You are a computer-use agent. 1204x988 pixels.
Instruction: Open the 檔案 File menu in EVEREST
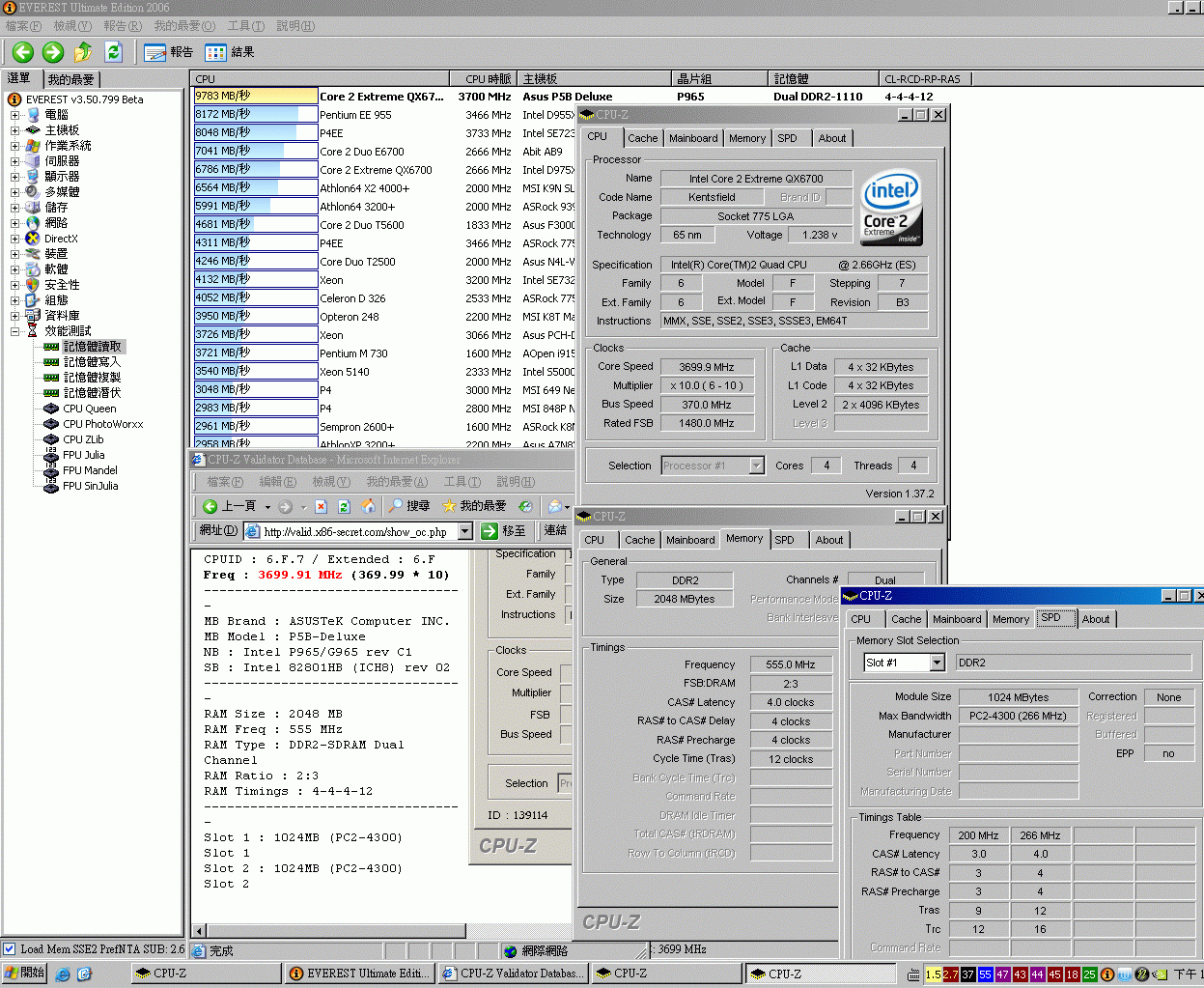(x=23, y=26)
